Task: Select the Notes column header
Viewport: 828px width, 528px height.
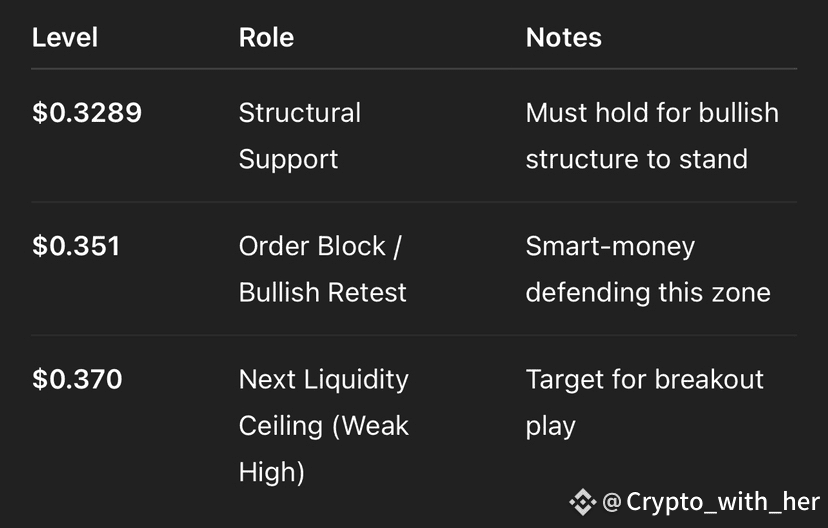Action: click(x=563, y=37)
